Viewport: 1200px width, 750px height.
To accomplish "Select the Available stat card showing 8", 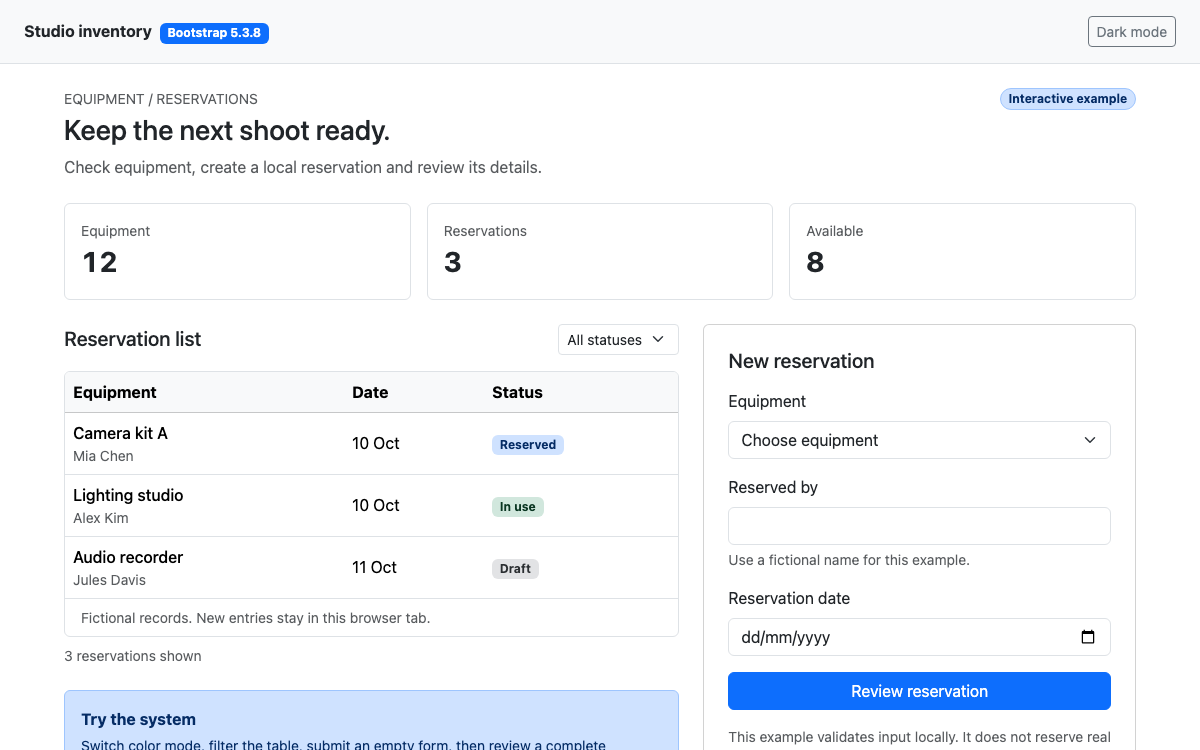I will [x=962, y=251].
